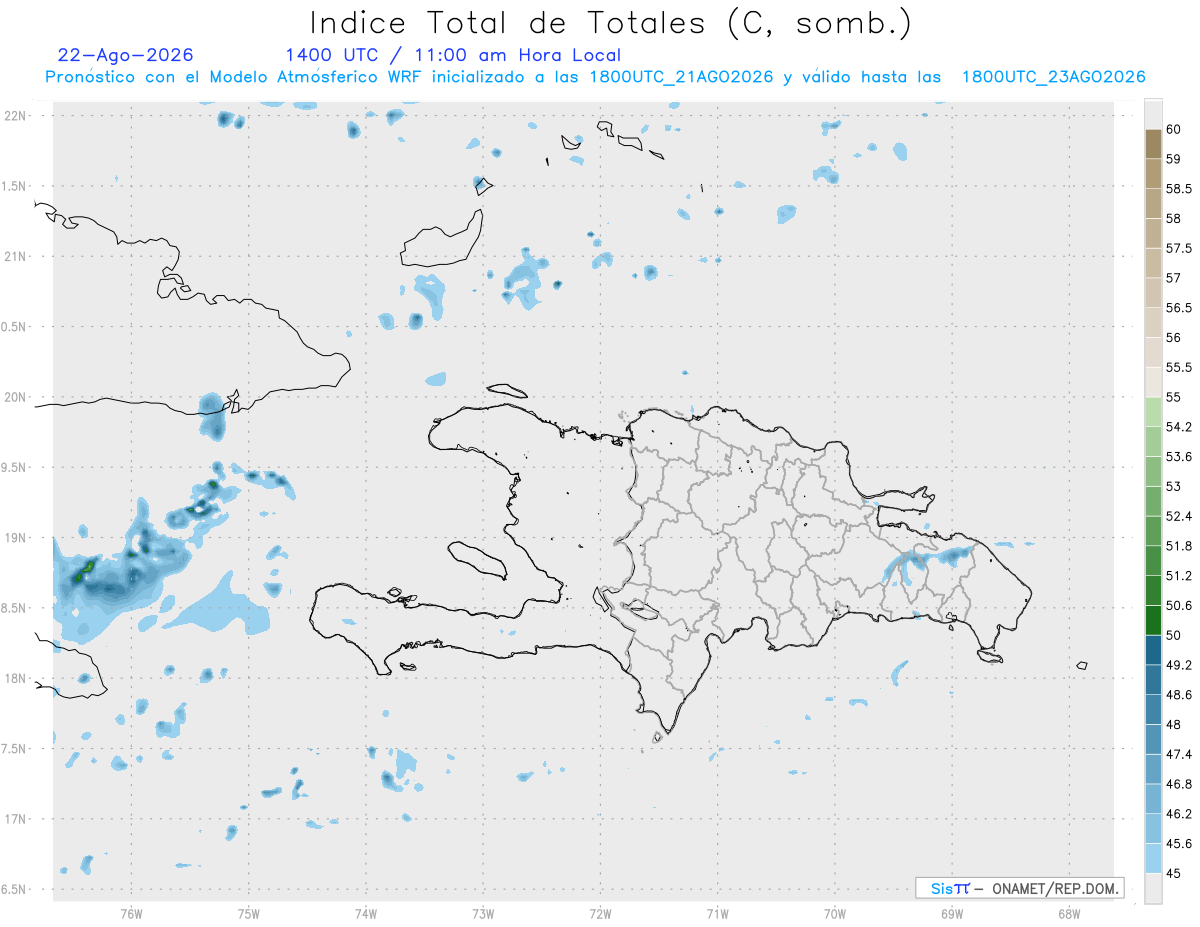Viewport: 1200px width, 927px height.
Task: Click the '20N' latitude label
Action: (16, 397)
